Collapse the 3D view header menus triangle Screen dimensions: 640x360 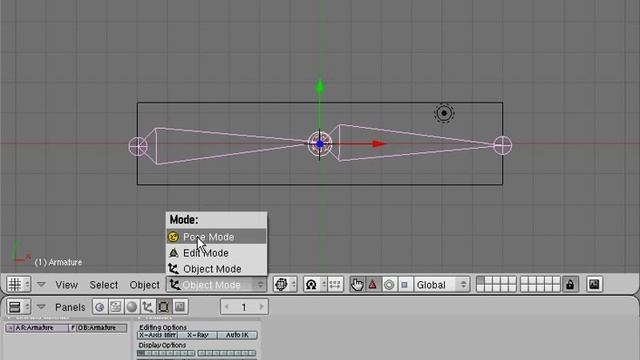pyautogui.click(x=41, y=284)
